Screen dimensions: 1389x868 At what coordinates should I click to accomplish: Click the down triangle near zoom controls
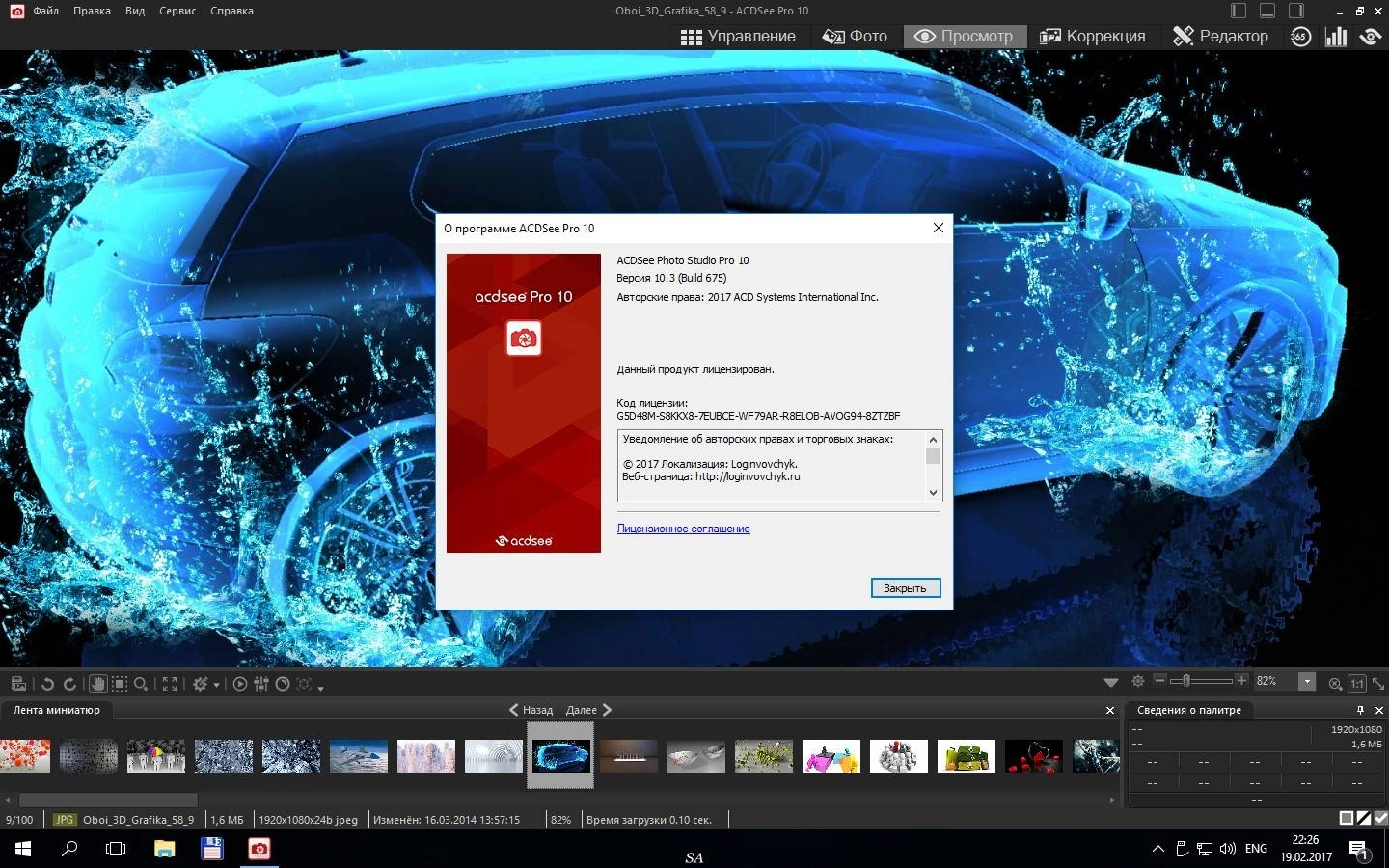pyautogui.click(x=1111, y=683)
